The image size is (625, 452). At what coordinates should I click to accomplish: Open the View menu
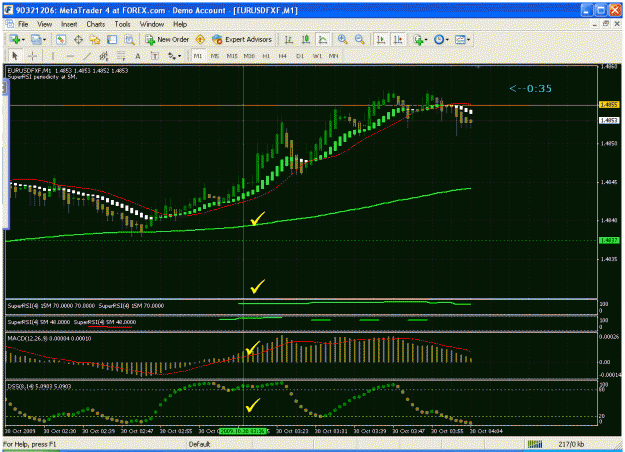tap(45, 24)
